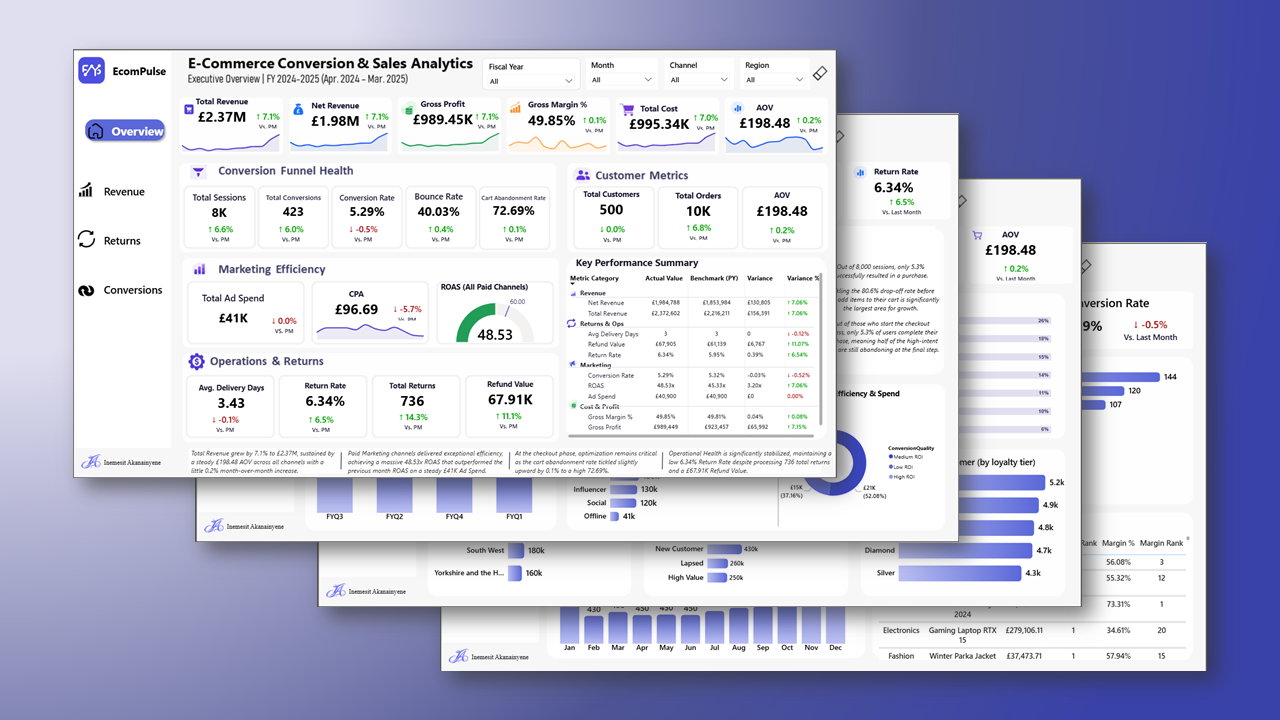Click the eraser icon in the third window
1280x720 pixels.
(962, 201)
